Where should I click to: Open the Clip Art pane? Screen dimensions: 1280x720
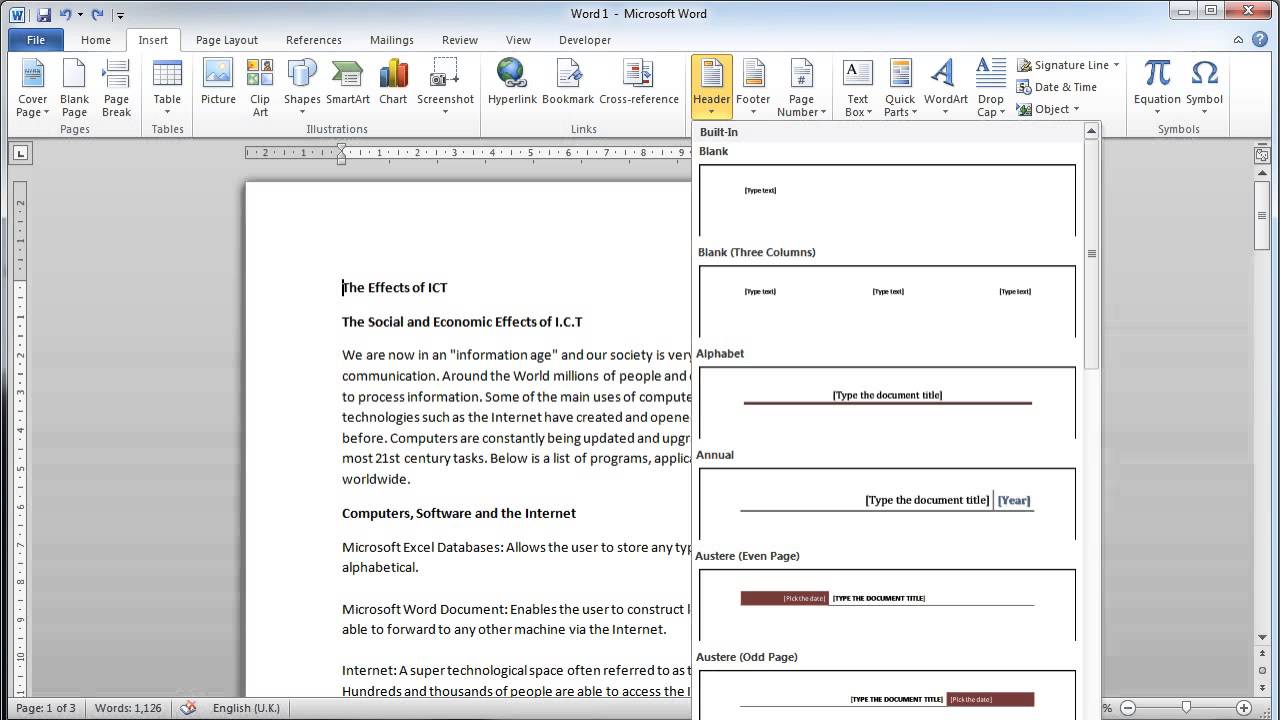pyautogui.click(x=260, y=88)
